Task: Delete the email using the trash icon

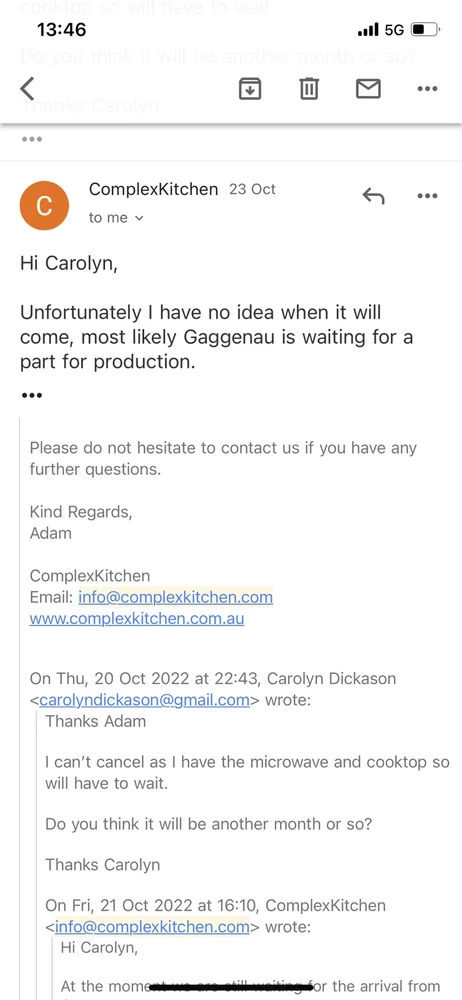Action: tap(309, 89)
